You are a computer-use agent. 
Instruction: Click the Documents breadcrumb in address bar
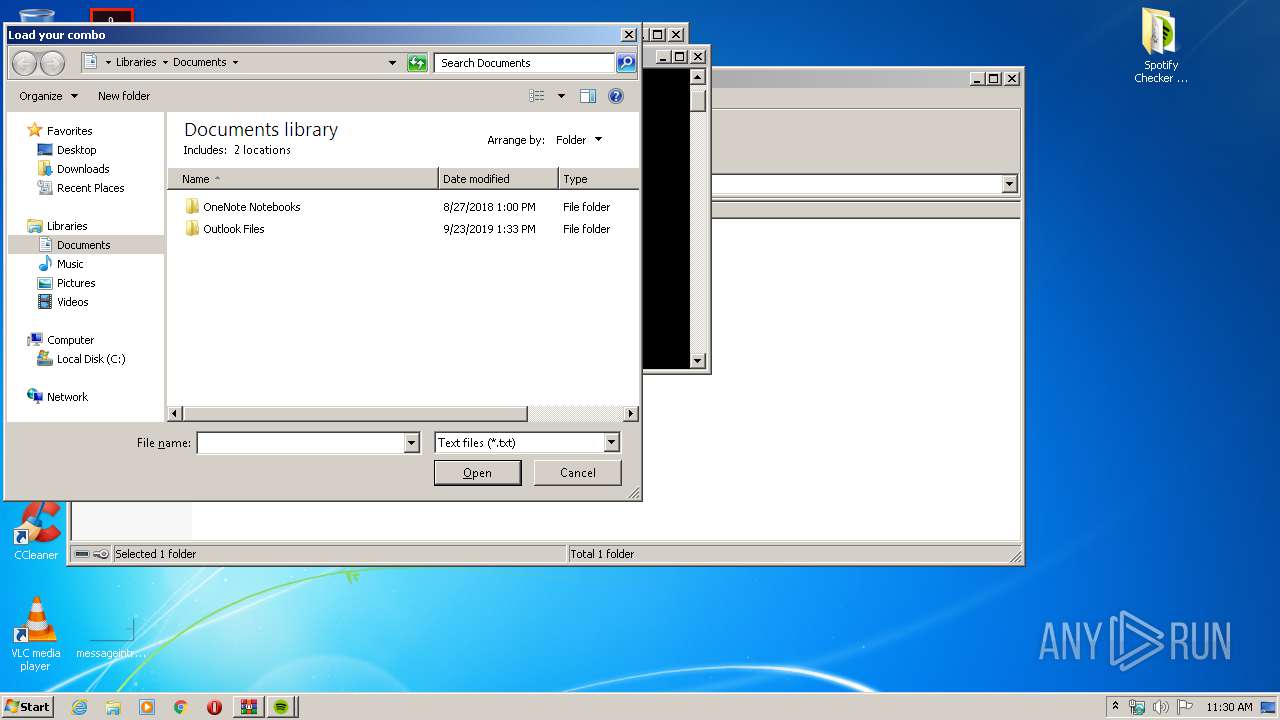200,62
